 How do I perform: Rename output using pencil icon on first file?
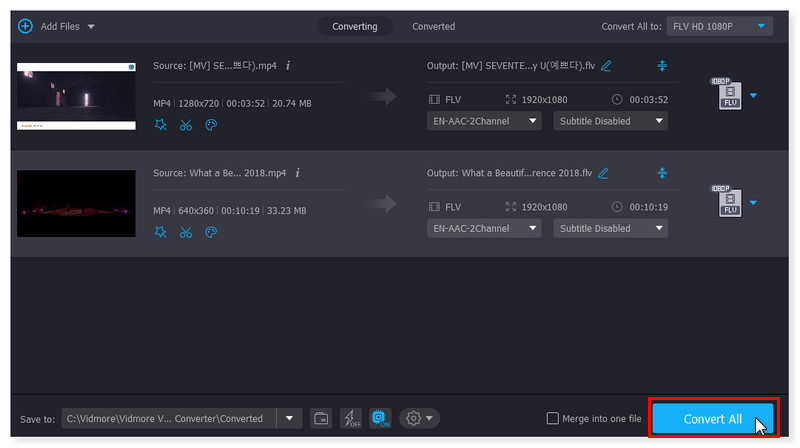606,66
